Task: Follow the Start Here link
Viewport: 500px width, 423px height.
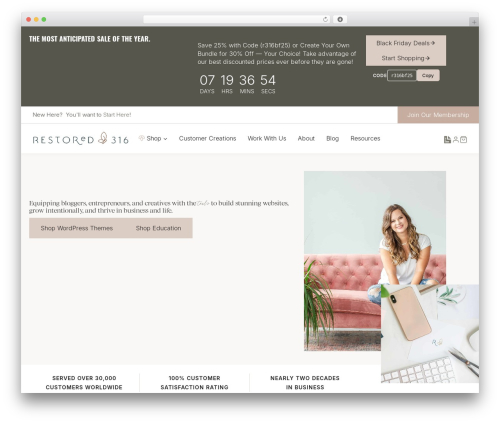Action: tap(117, 115)
